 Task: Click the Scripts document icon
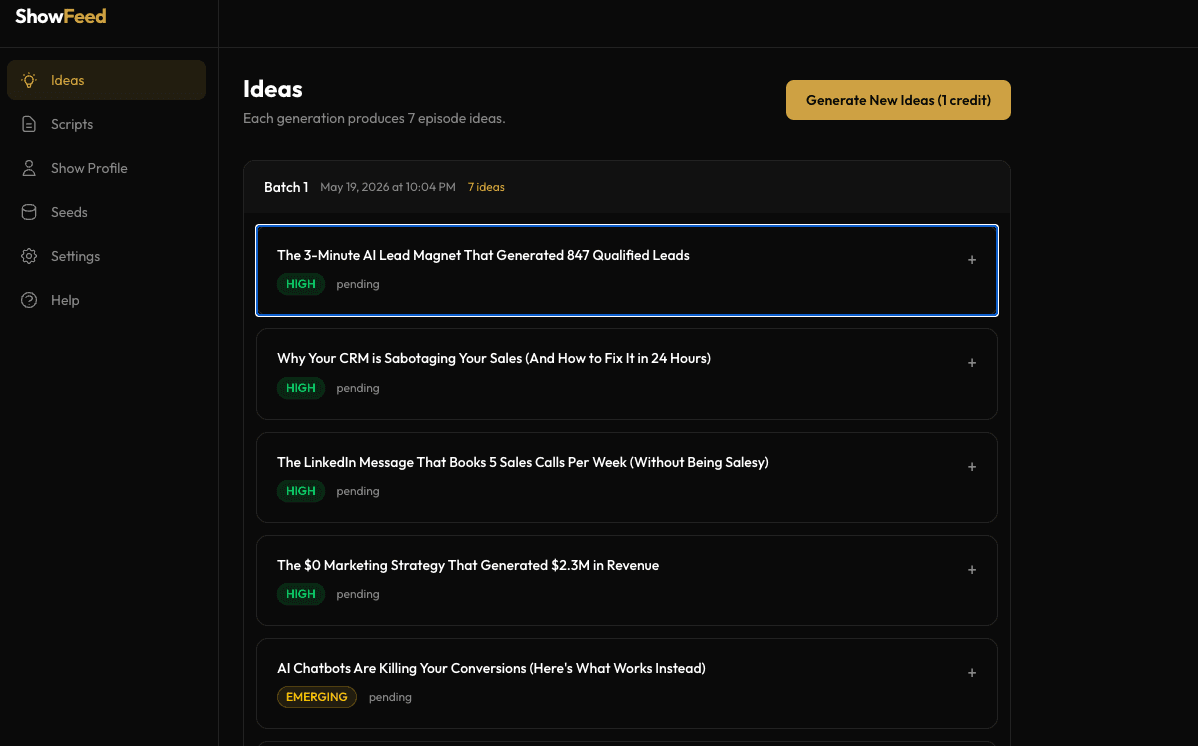coord(29,124)
